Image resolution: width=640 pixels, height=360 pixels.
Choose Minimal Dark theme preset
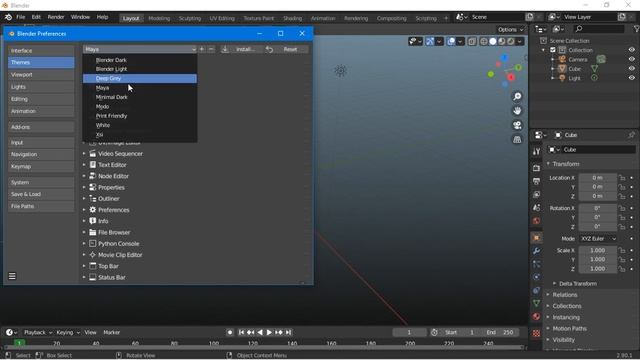140,97
